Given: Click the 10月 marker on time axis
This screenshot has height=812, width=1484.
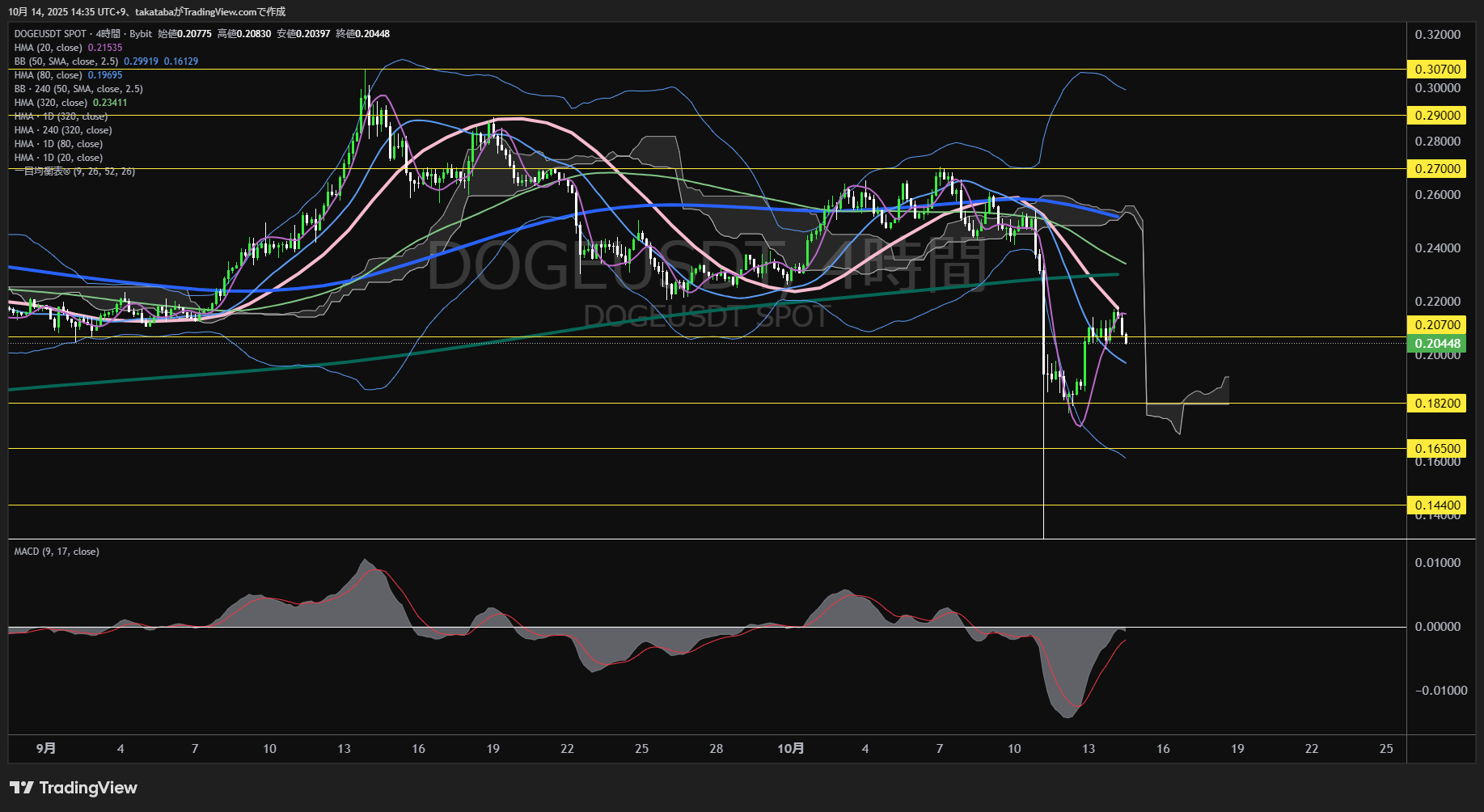Looking at the screenshot, I should 790,749.
